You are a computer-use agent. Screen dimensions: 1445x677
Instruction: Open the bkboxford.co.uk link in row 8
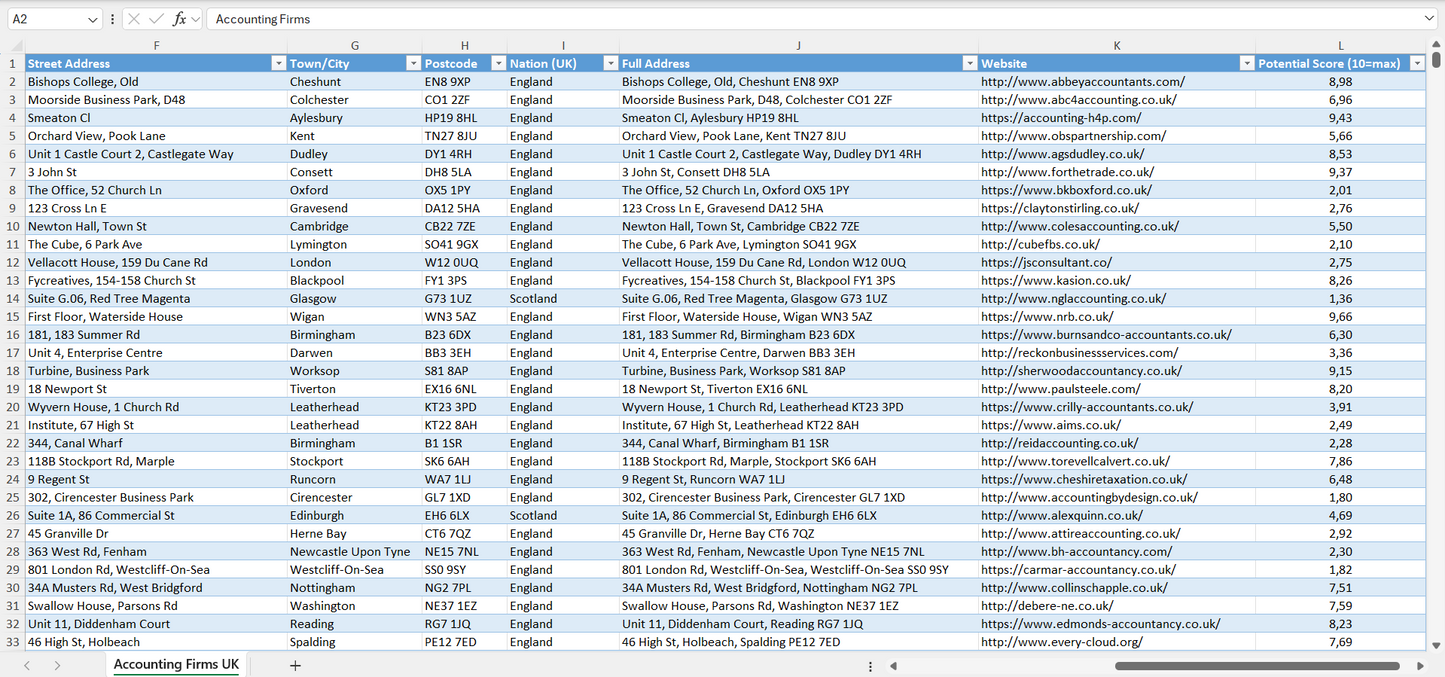1068,190
